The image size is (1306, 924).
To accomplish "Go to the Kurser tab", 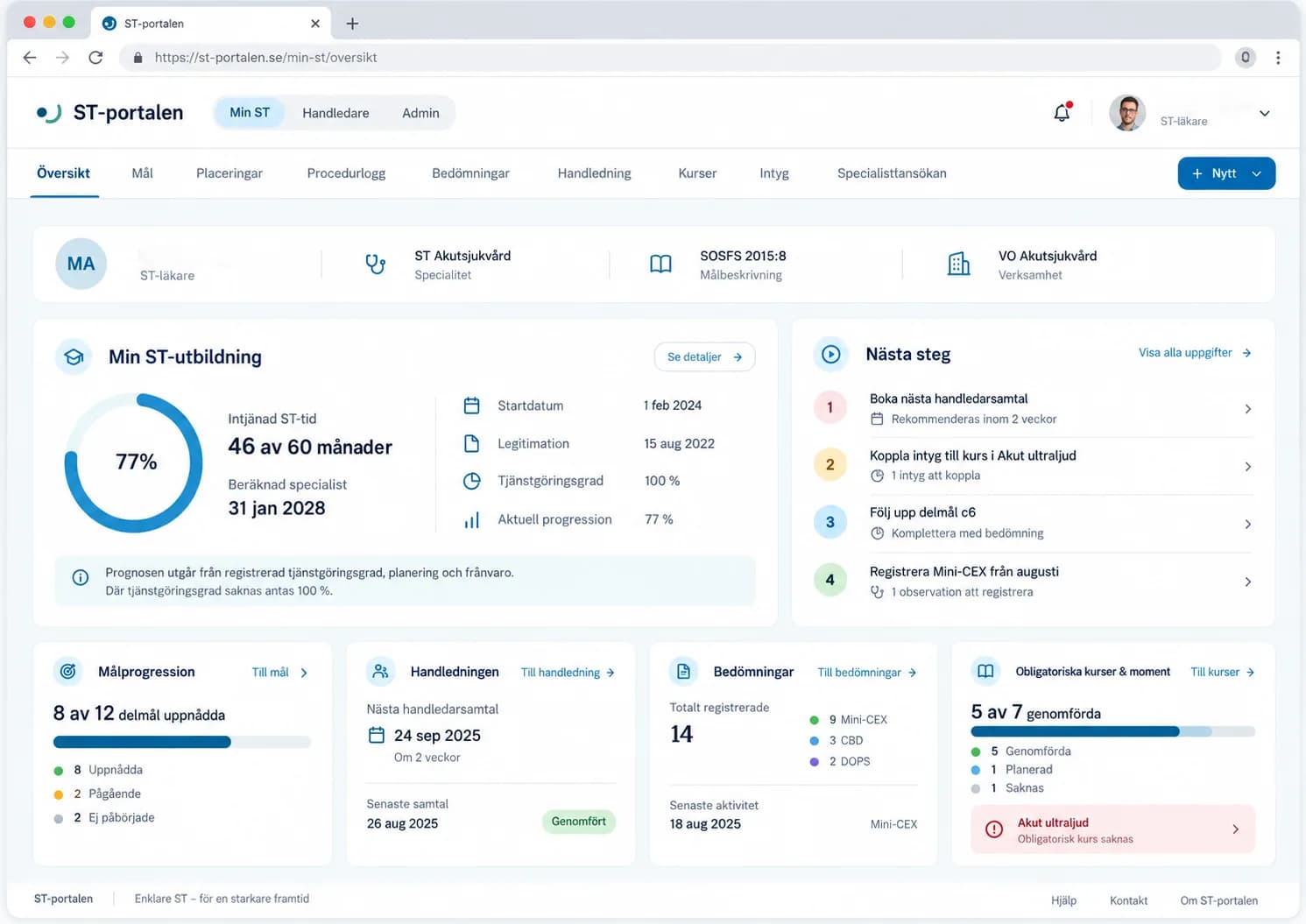I will [697, 173].
